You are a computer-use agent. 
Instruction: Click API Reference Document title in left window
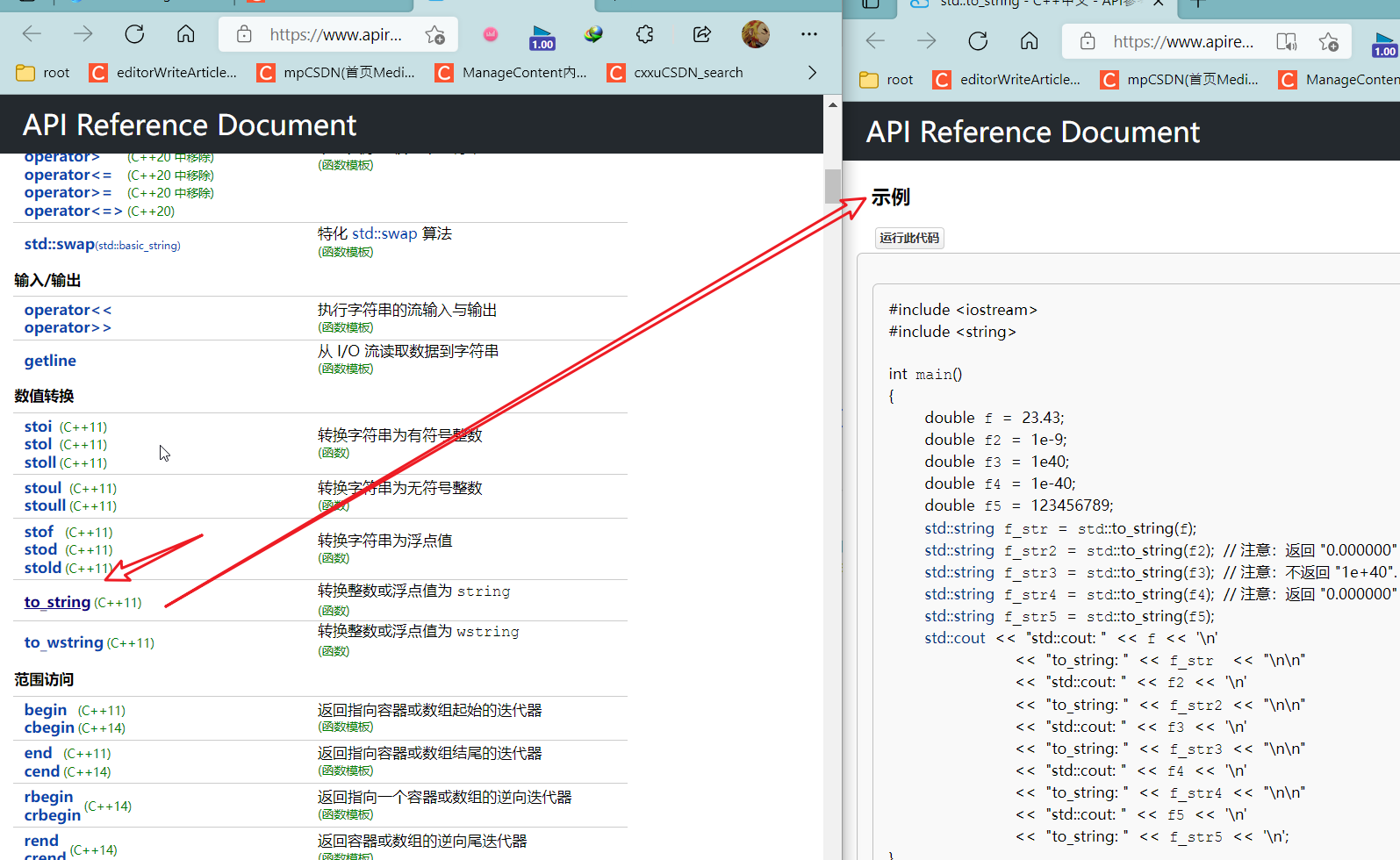click(x=190, y=125)
